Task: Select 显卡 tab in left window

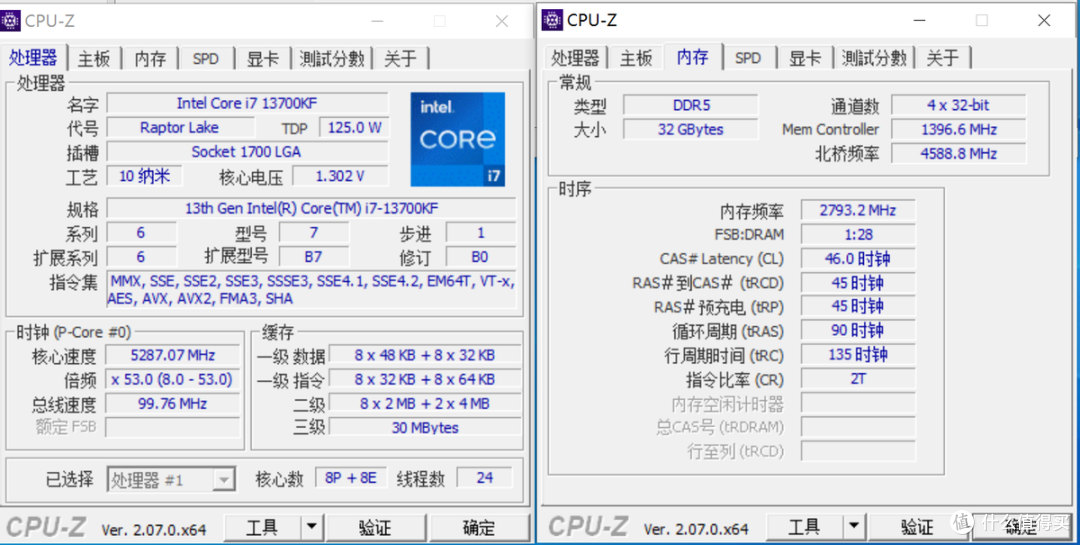Action: coord(262,59)
